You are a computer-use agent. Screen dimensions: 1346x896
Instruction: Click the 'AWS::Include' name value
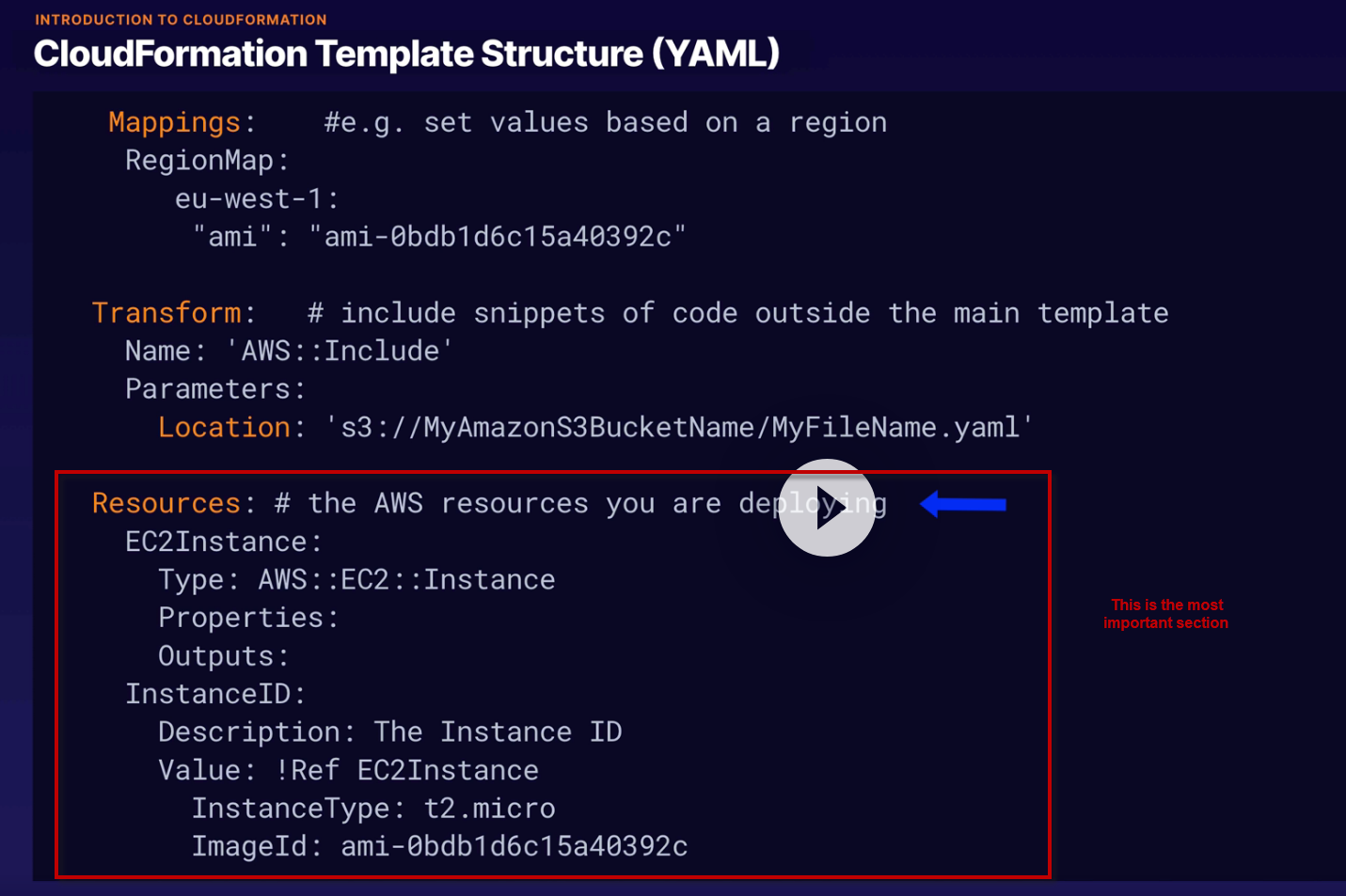tap(340, 351)
